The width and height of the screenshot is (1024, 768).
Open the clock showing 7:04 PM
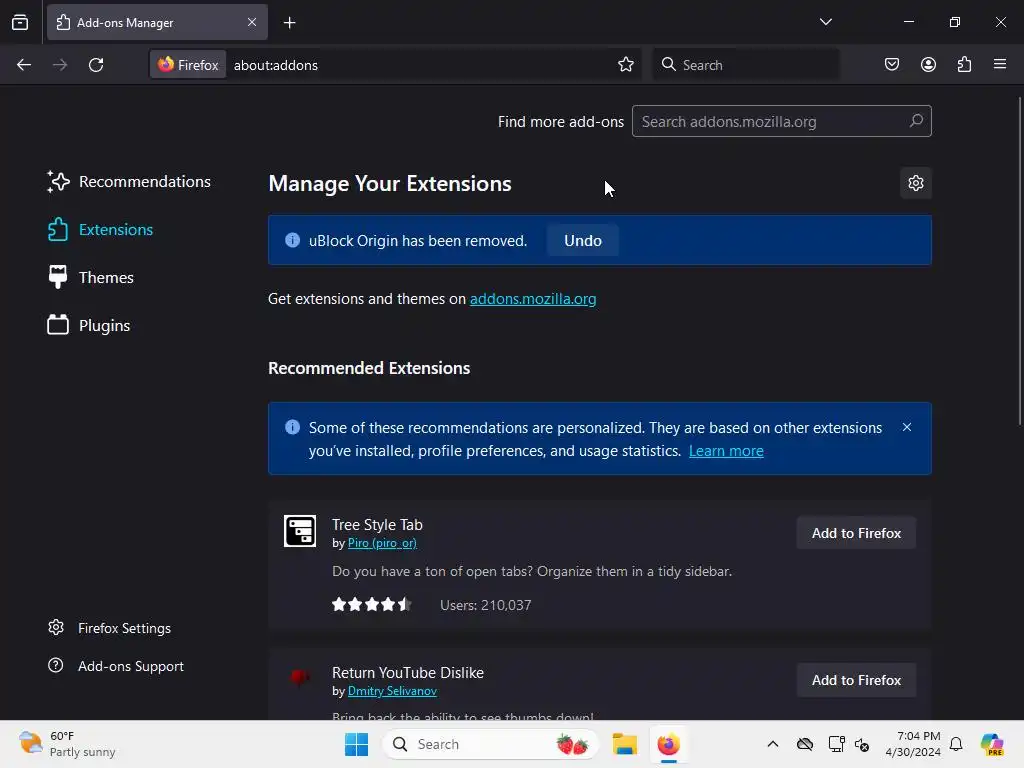913,744
